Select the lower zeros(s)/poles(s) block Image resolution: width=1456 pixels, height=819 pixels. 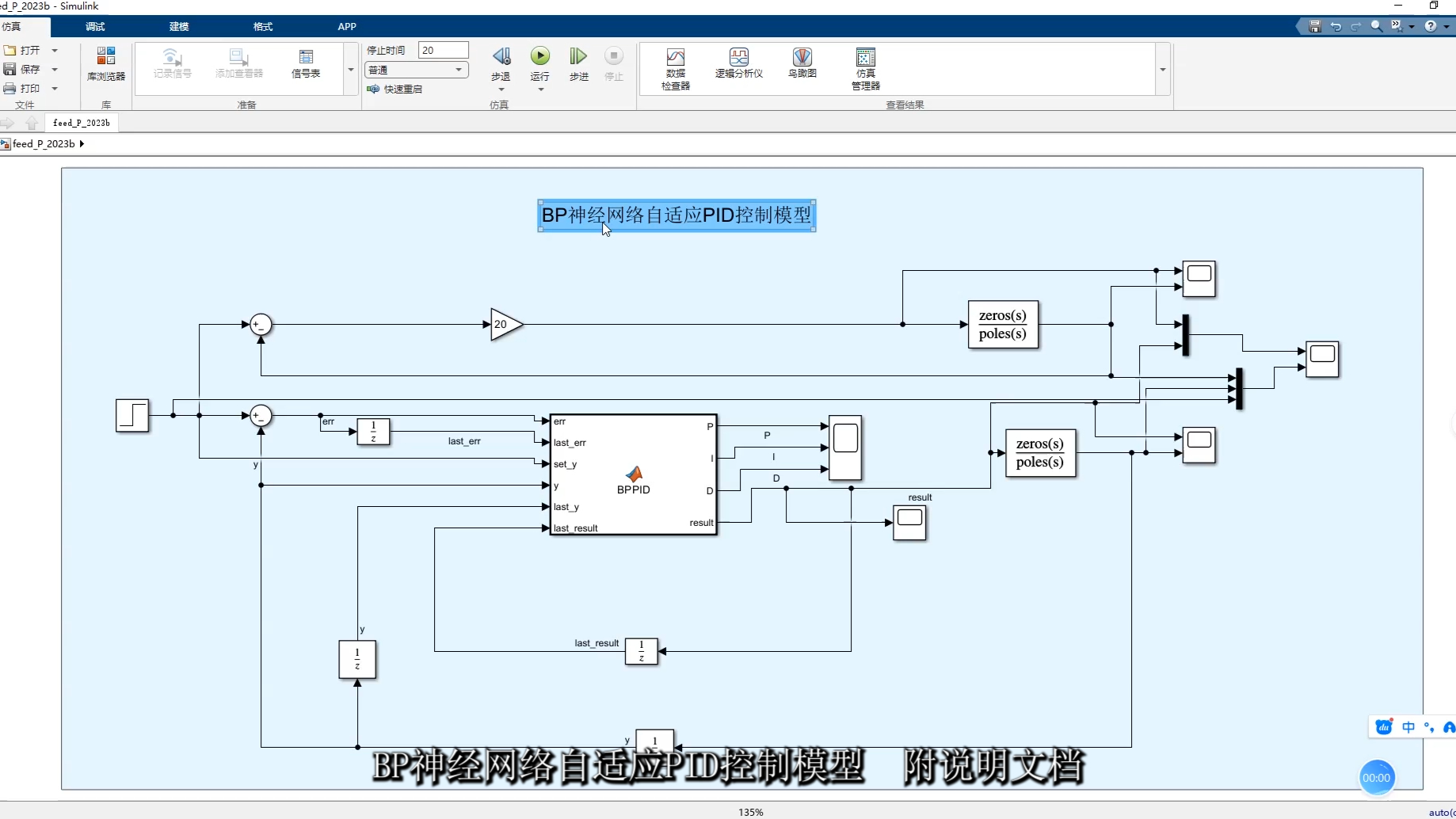1040,452
